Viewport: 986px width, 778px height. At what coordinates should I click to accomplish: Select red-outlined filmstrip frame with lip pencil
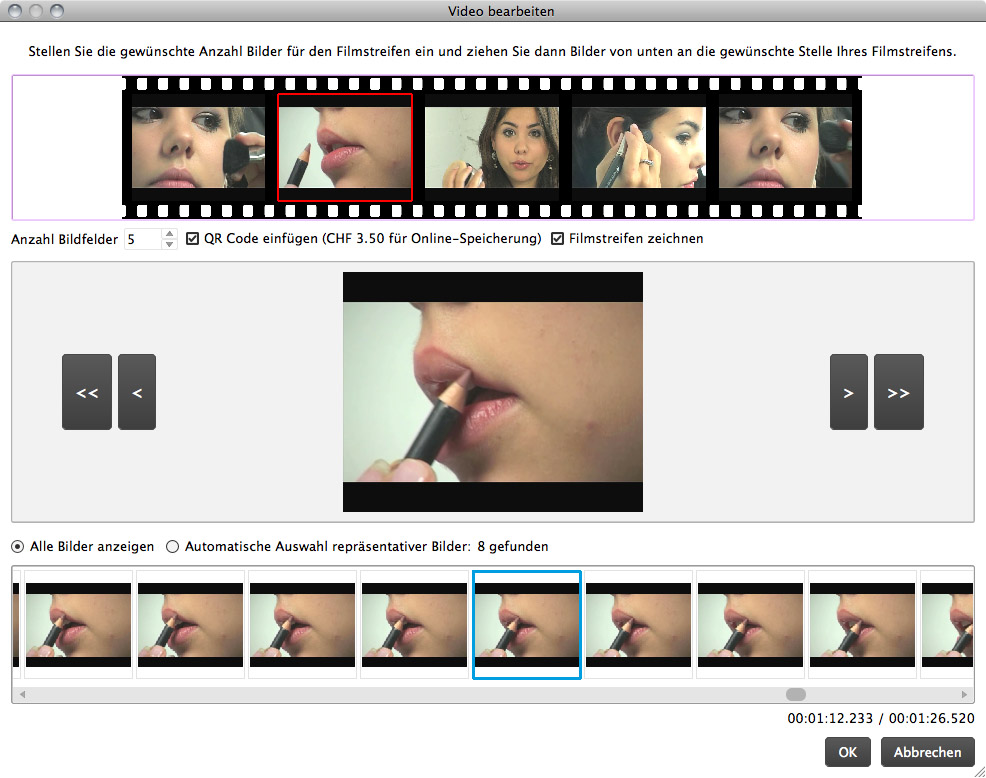click(x=345, y=147)
